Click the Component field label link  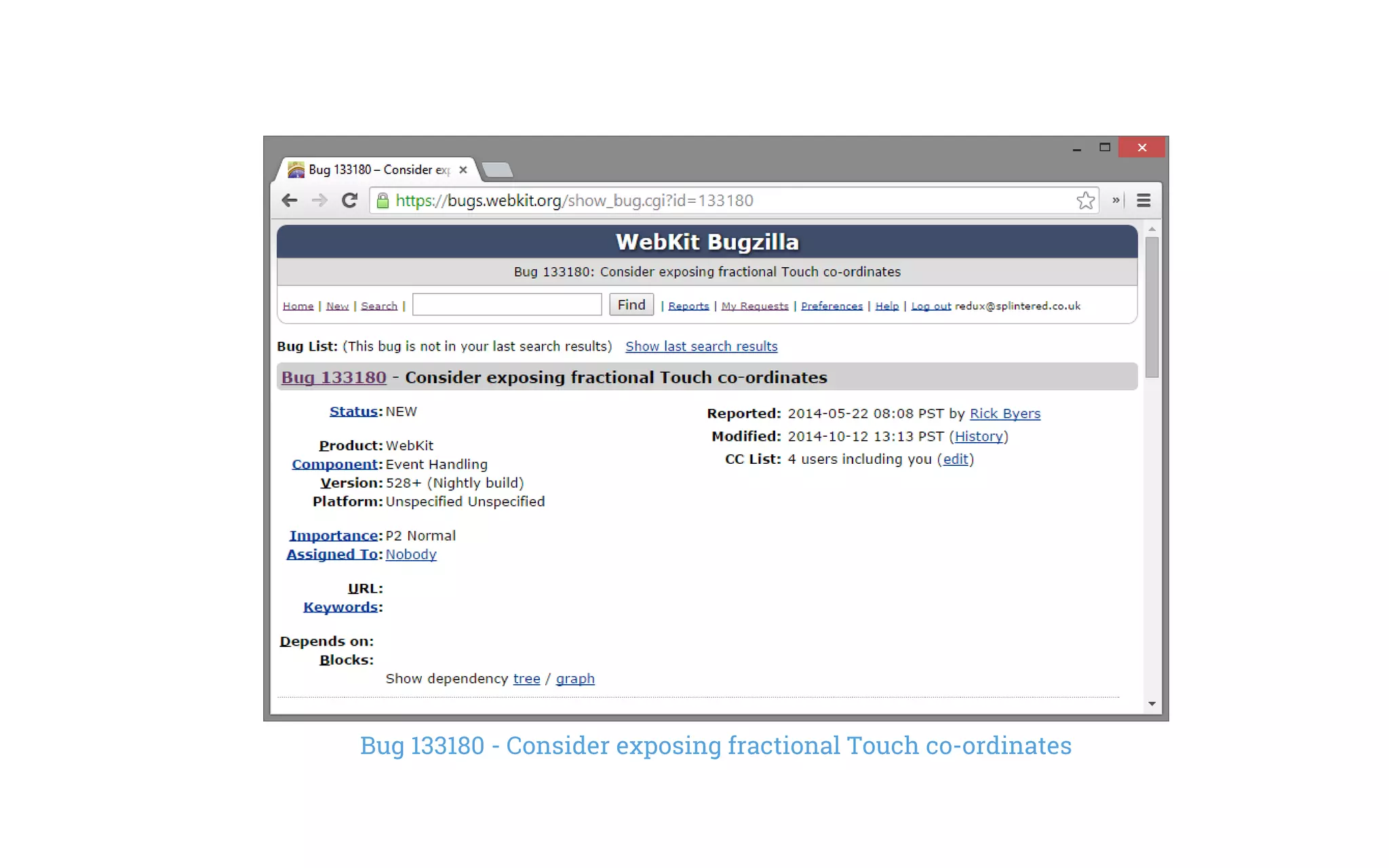[x=334, y=465]
